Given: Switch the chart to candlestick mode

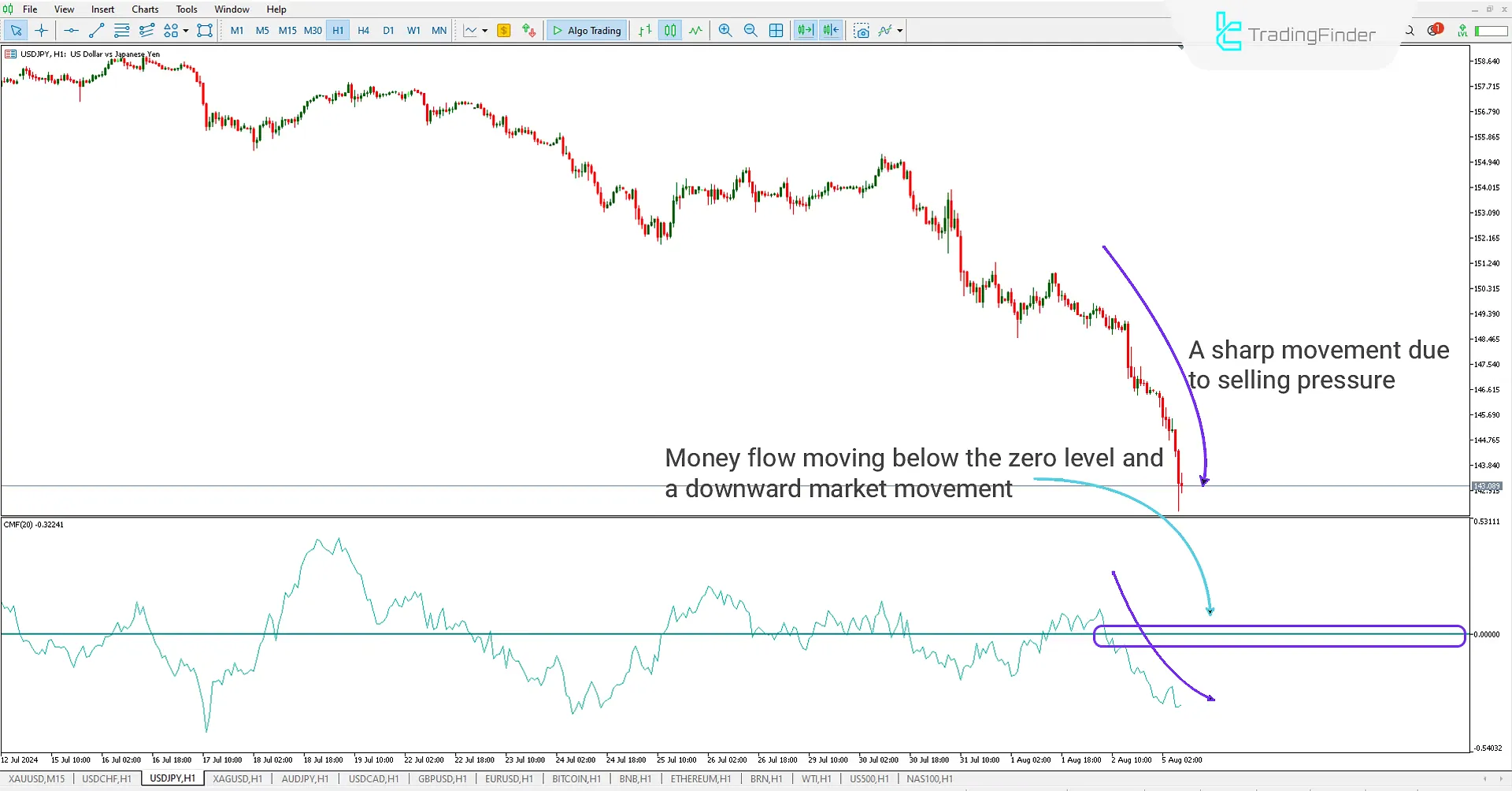Looking at the screenshot, I should (x=669, y=30).
